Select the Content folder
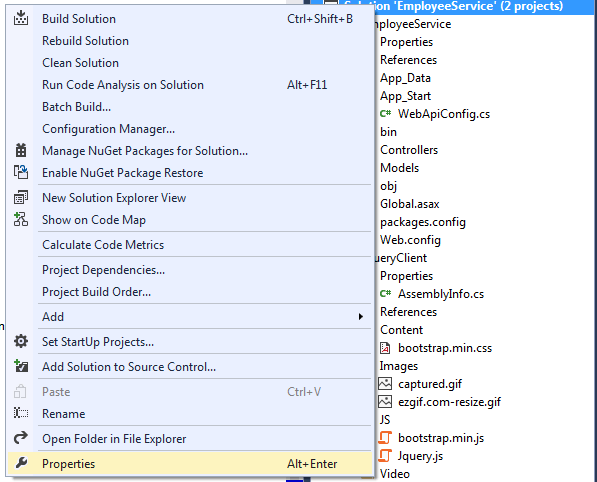 [x=401, y=330]
